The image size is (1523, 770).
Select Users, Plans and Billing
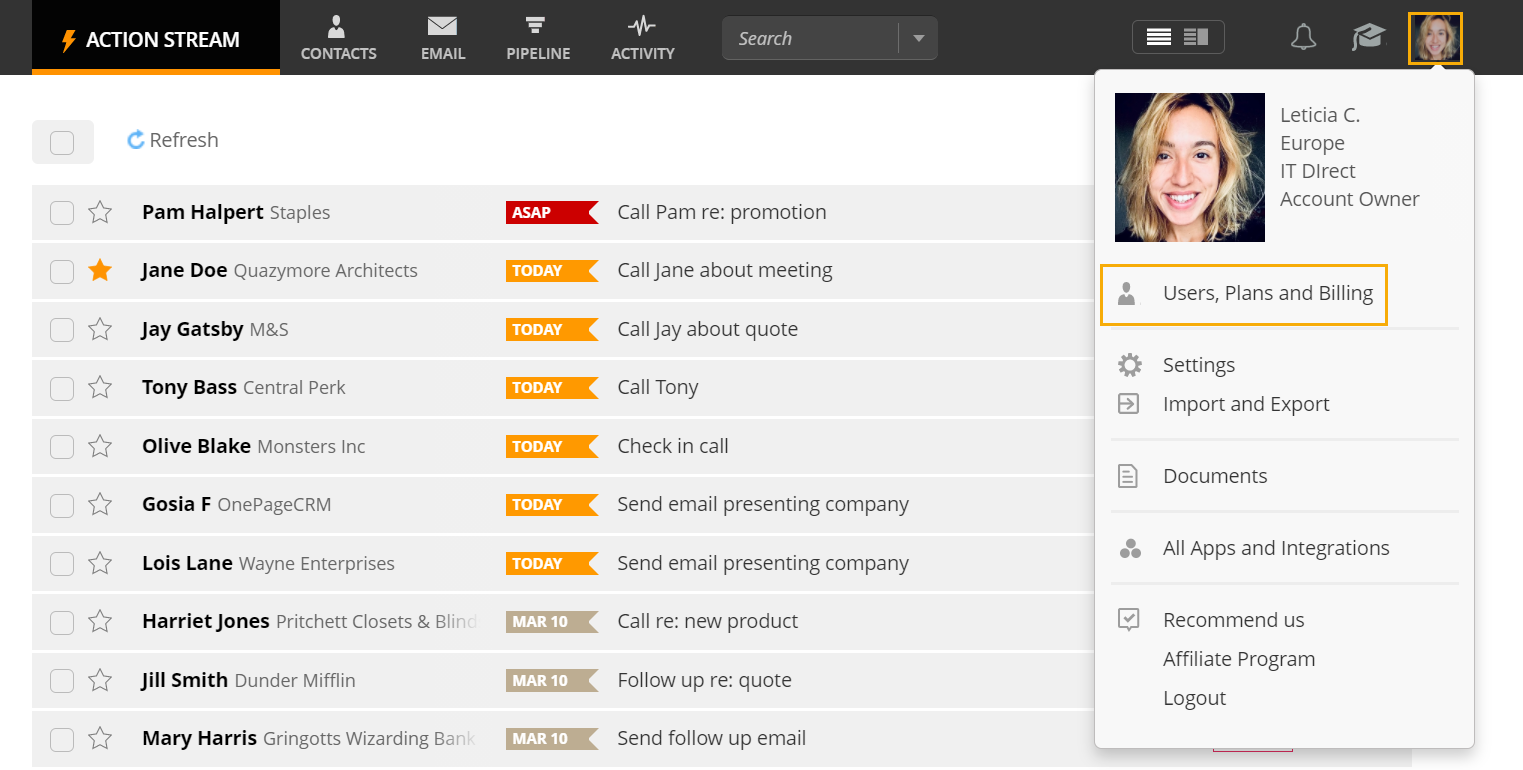pyautogui.click(x=1244, y=294)
